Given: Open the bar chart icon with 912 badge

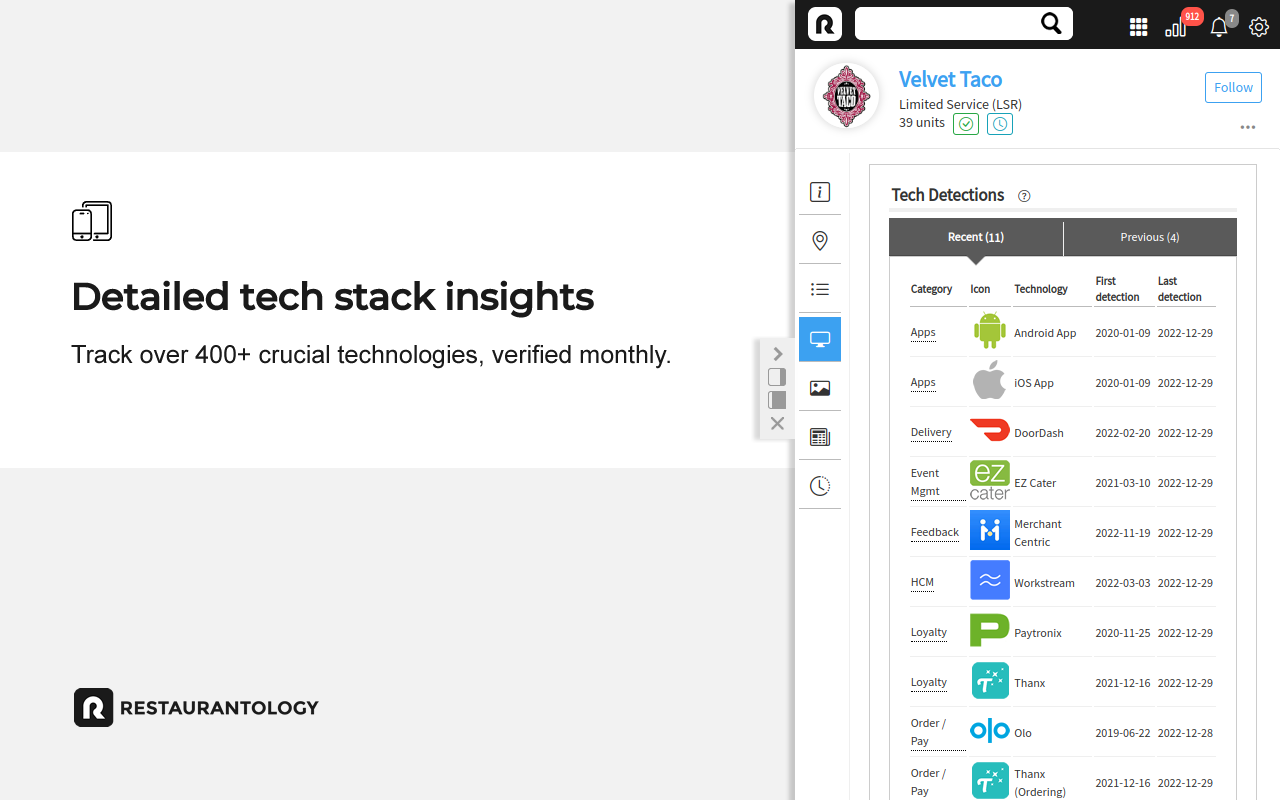Looking at the screenshot, I should click(1176, 27).
